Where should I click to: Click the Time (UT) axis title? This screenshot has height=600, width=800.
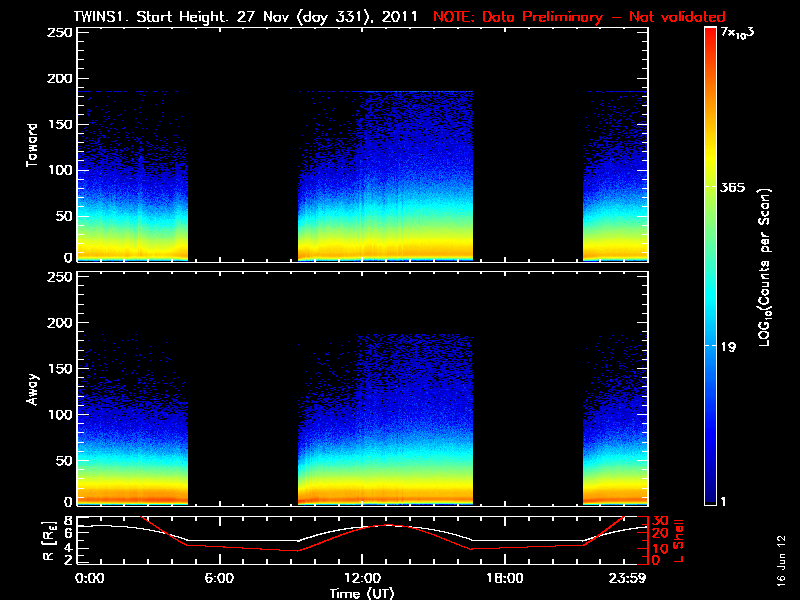pos(363,593)
